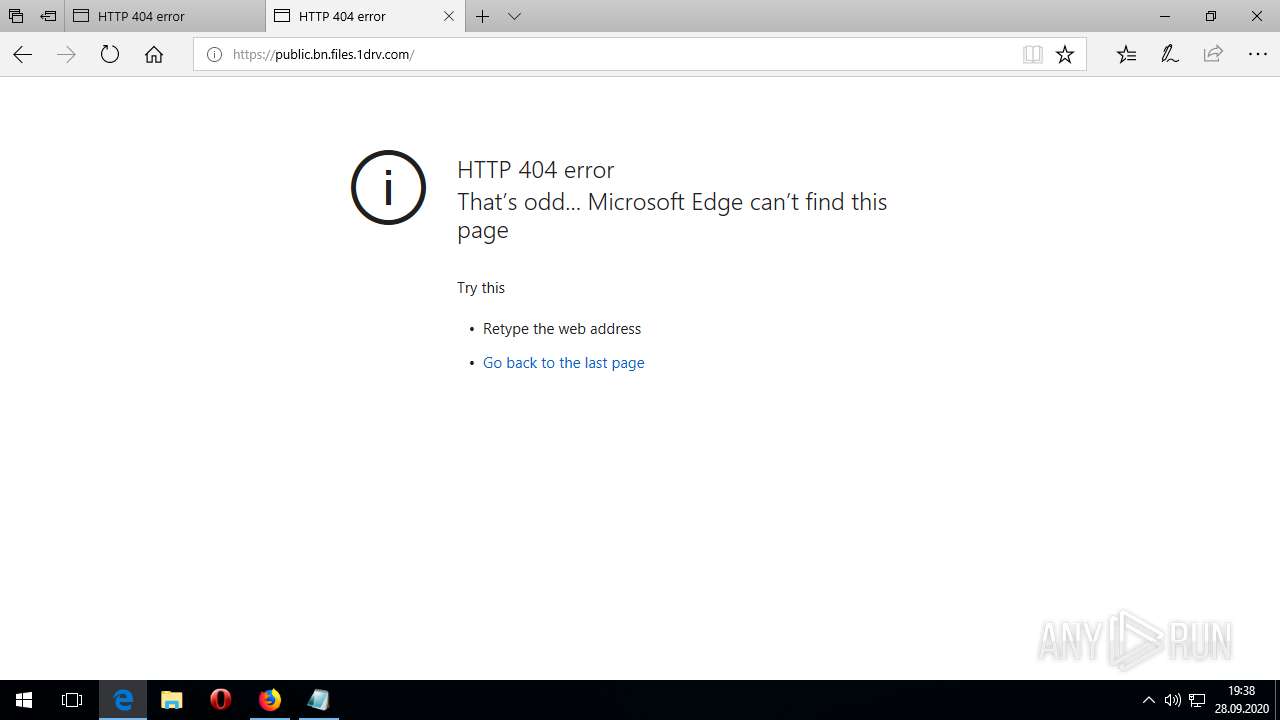
Task: Set these tabs aside
Action: (x=48, y=16)
